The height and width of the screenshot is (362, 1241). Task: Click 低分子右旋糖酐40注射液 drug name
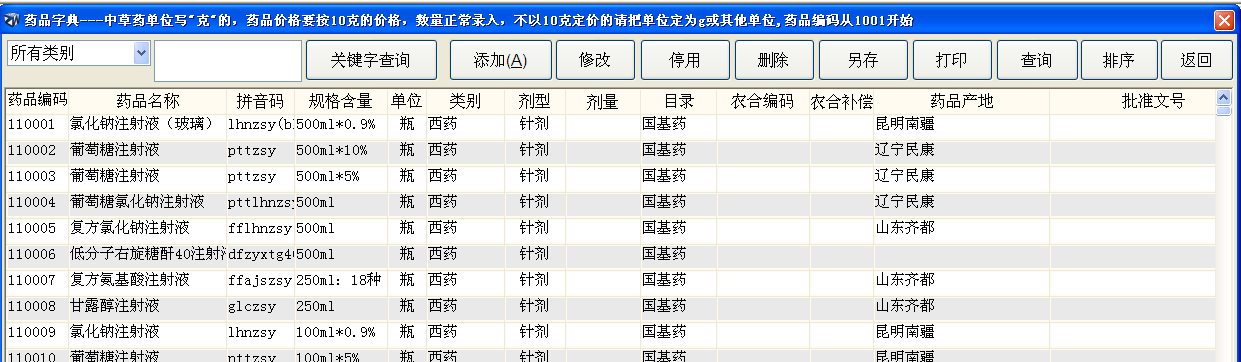point(147,254)
